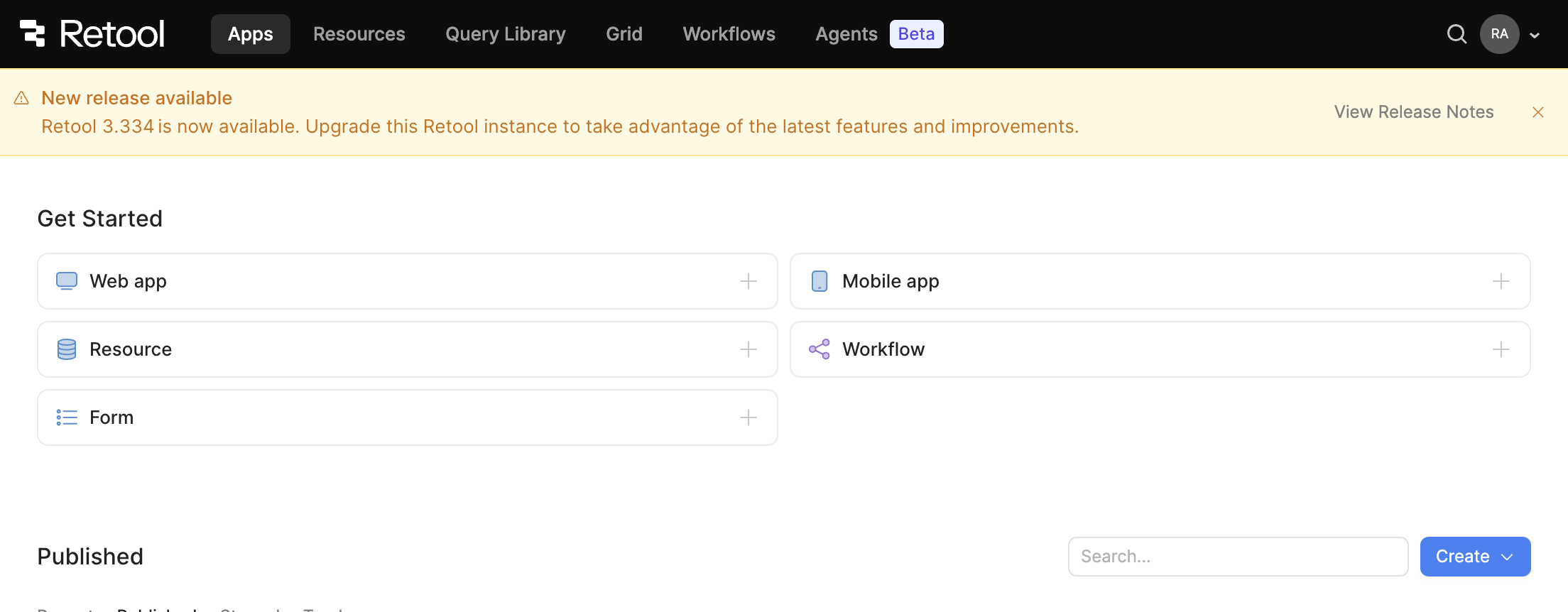Open Query Library in navigation
Screen dimensions: 1568x612
click(x=506, y=34)
